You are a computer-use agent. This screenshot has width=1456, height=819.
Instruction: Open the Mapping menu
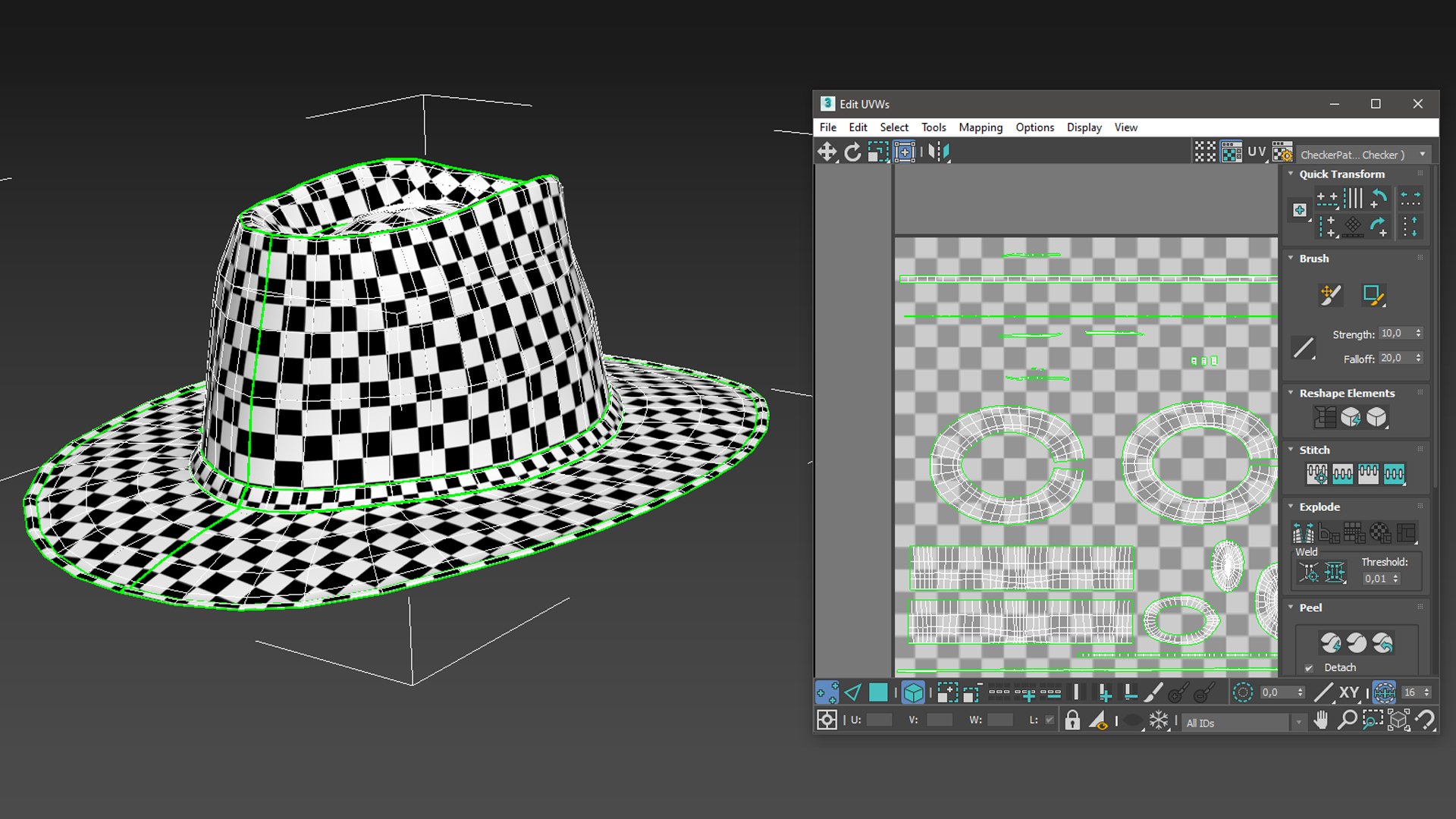[x=981, y=127]
